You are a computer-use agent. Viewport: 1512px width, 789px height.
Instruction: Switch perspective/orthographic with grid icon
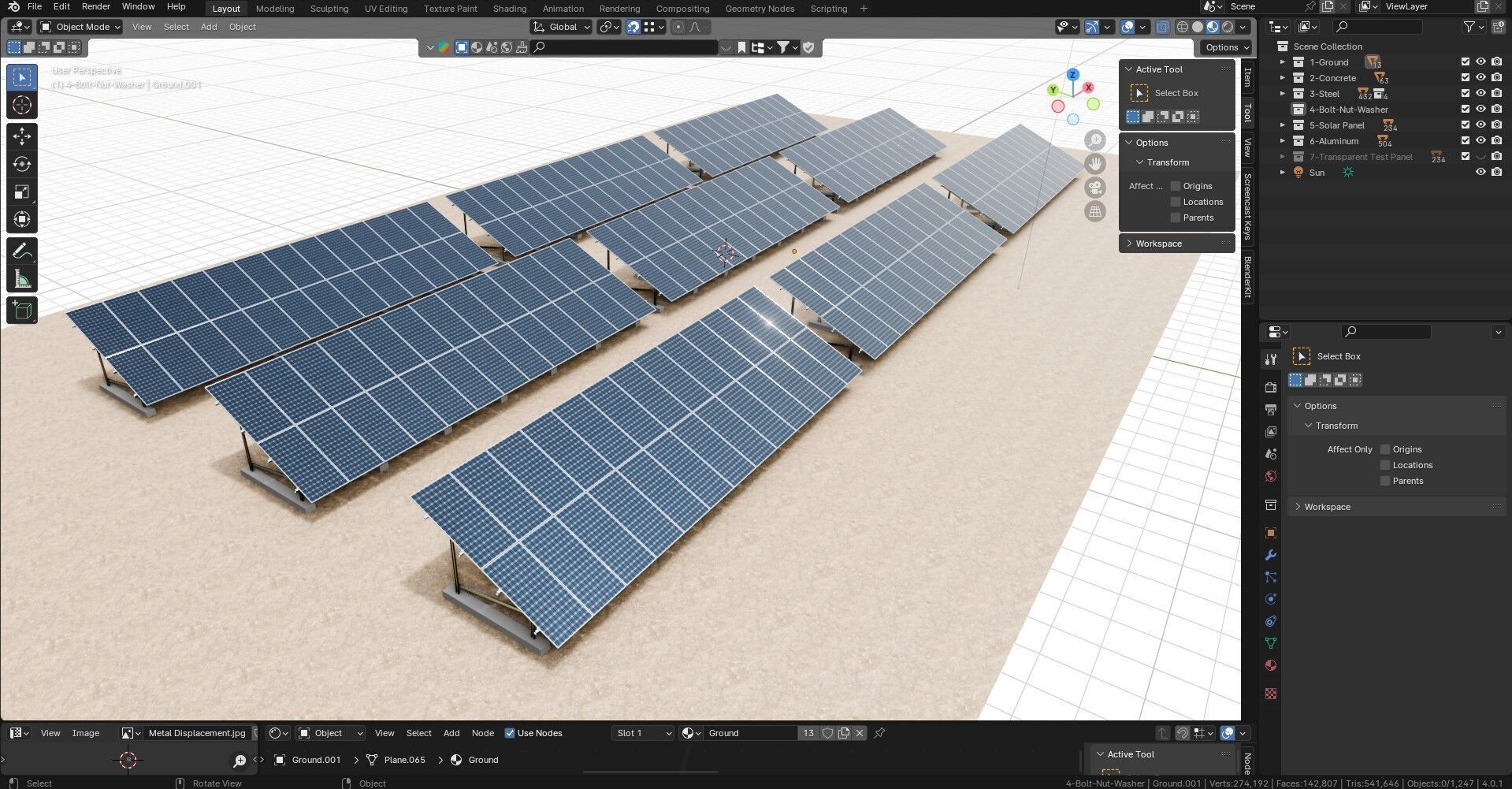click(1095, 211)
